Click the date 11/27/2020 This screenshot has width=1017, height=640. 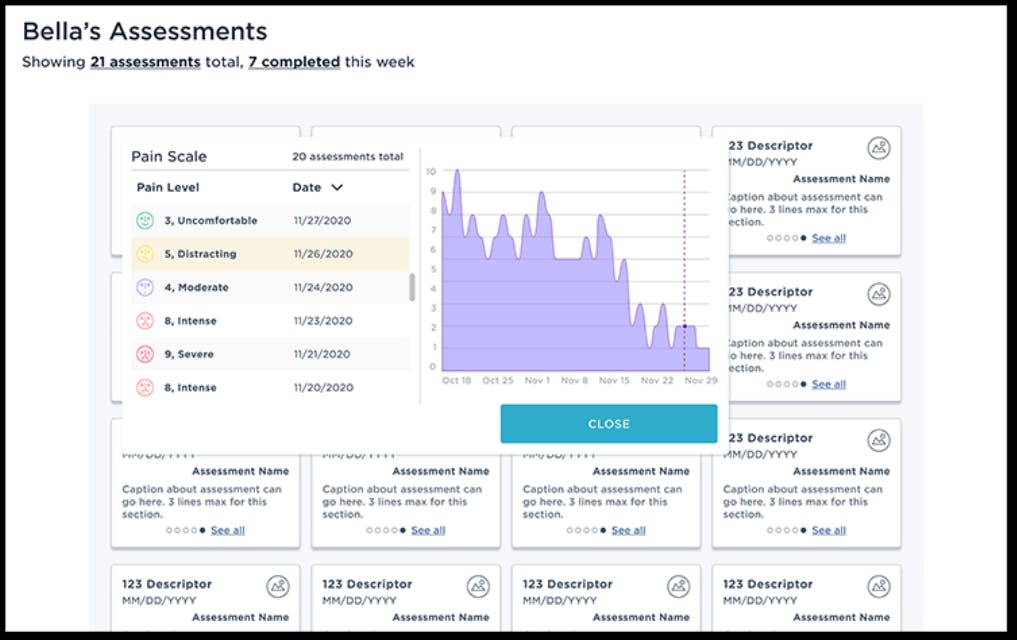point(322,220)
